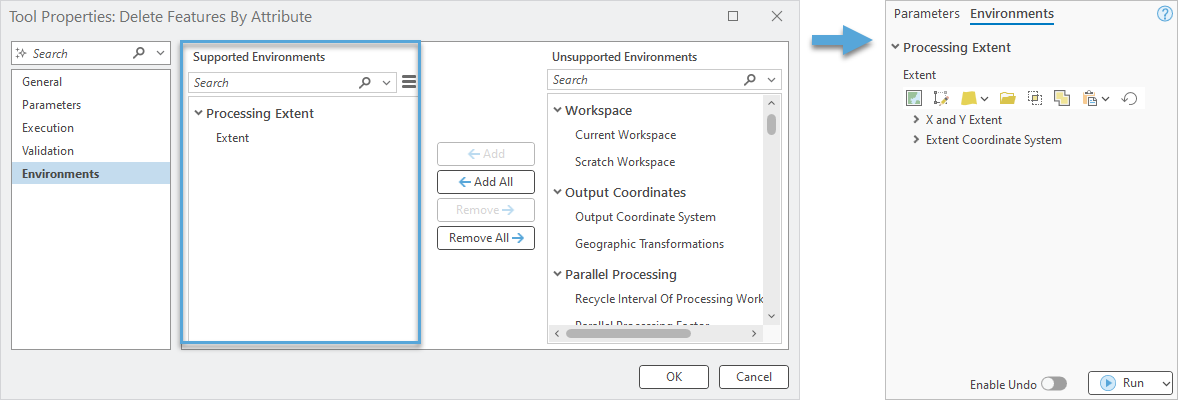Screen dimensions: 1178x400
Task: Click the Add All button
Action: coord(486,182)
